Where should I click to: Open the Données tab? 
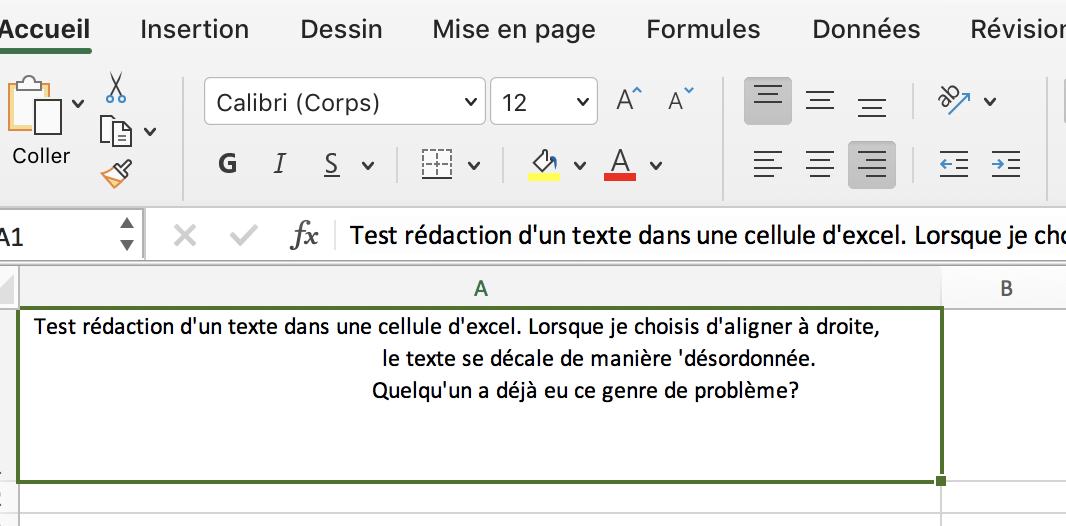coord(866,29)
